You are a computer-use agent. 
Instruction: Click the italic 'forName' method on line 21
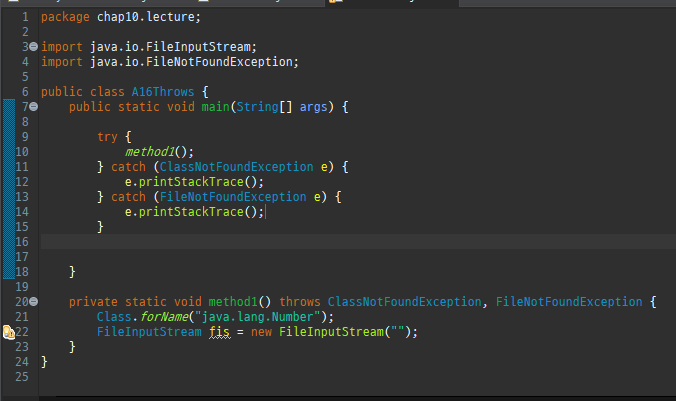(x=165, y=317)
